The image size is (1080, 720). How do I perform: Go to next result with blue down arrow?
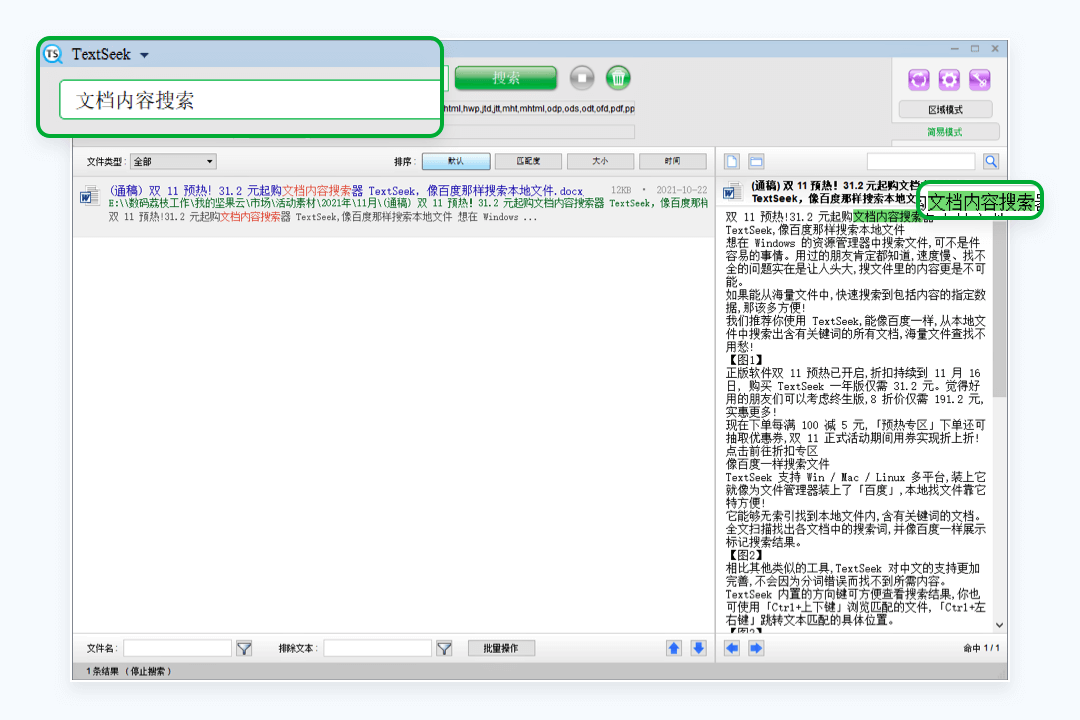click(x=698, y=648)
